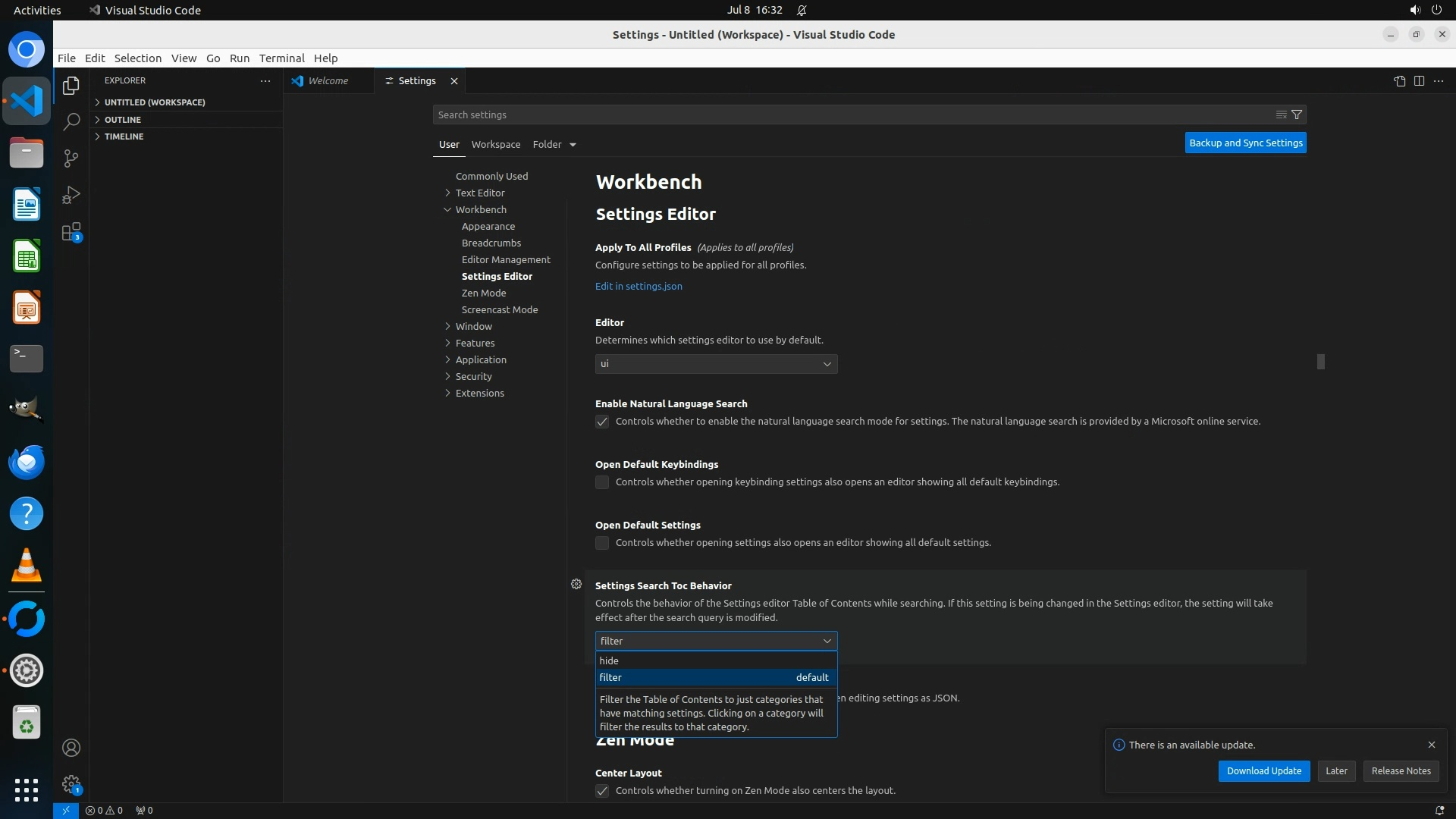Click the split editor right icon
Screen dimensions: 1456x819
click(x=1419, y=81)
